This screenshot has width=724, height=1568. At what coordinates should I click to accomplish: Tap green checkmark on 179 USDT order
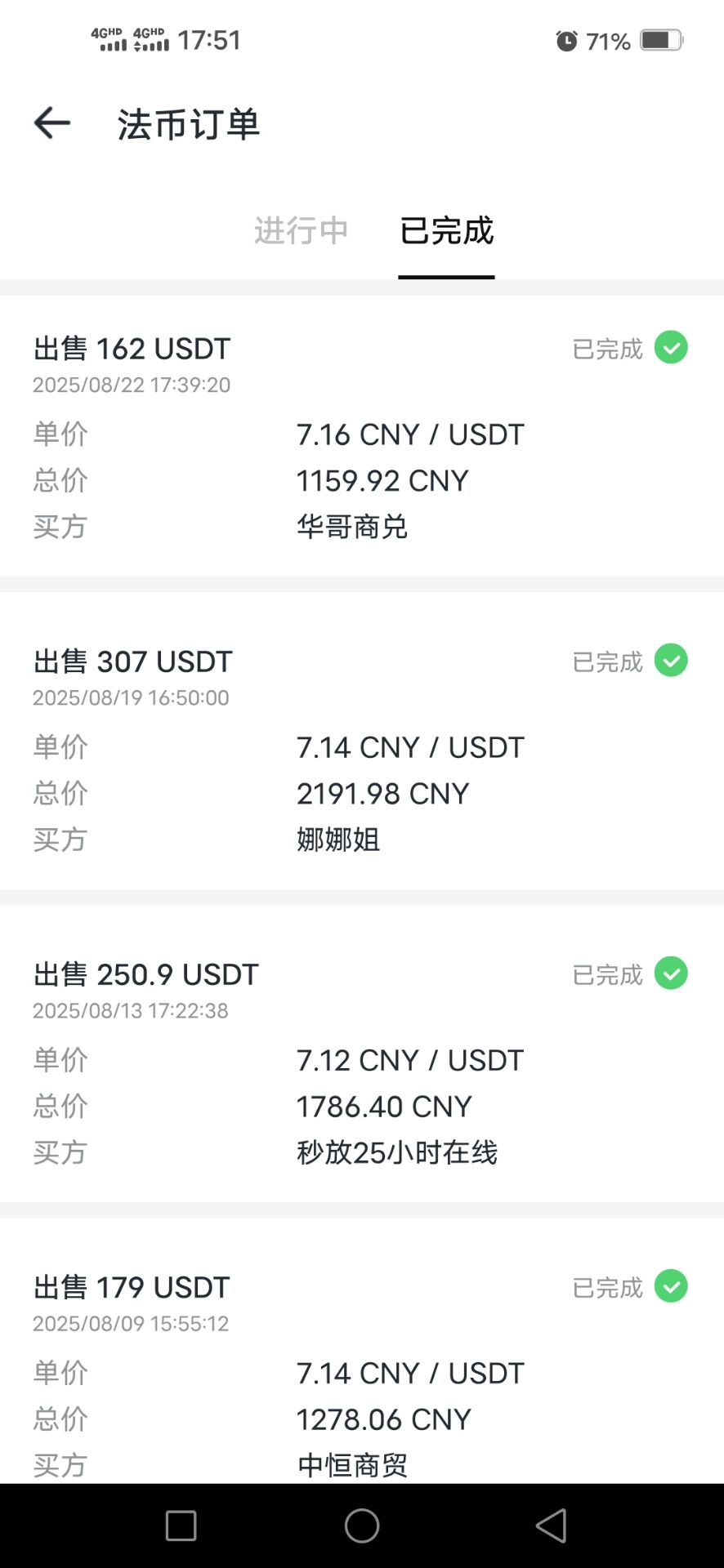click(671, 1286)
